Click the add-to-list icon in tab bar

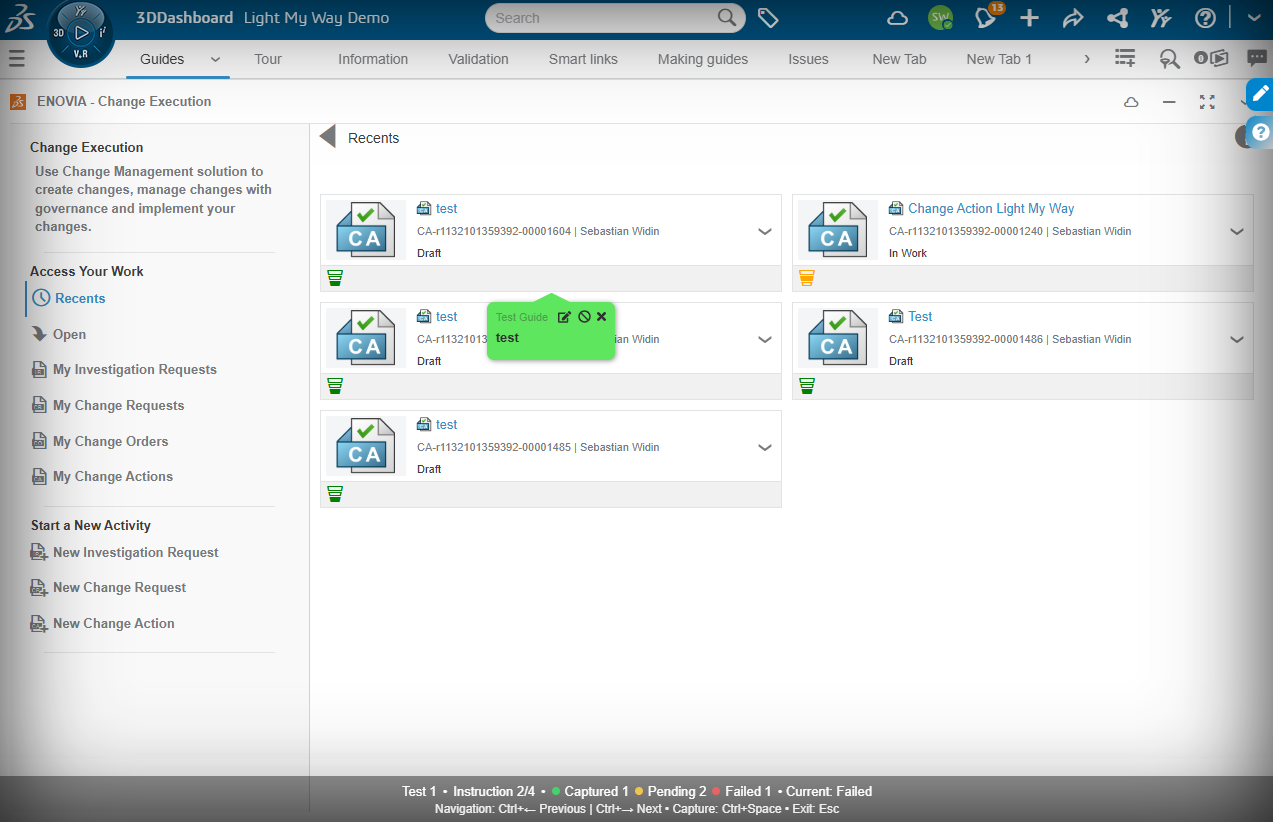(x=1125, y=59)
